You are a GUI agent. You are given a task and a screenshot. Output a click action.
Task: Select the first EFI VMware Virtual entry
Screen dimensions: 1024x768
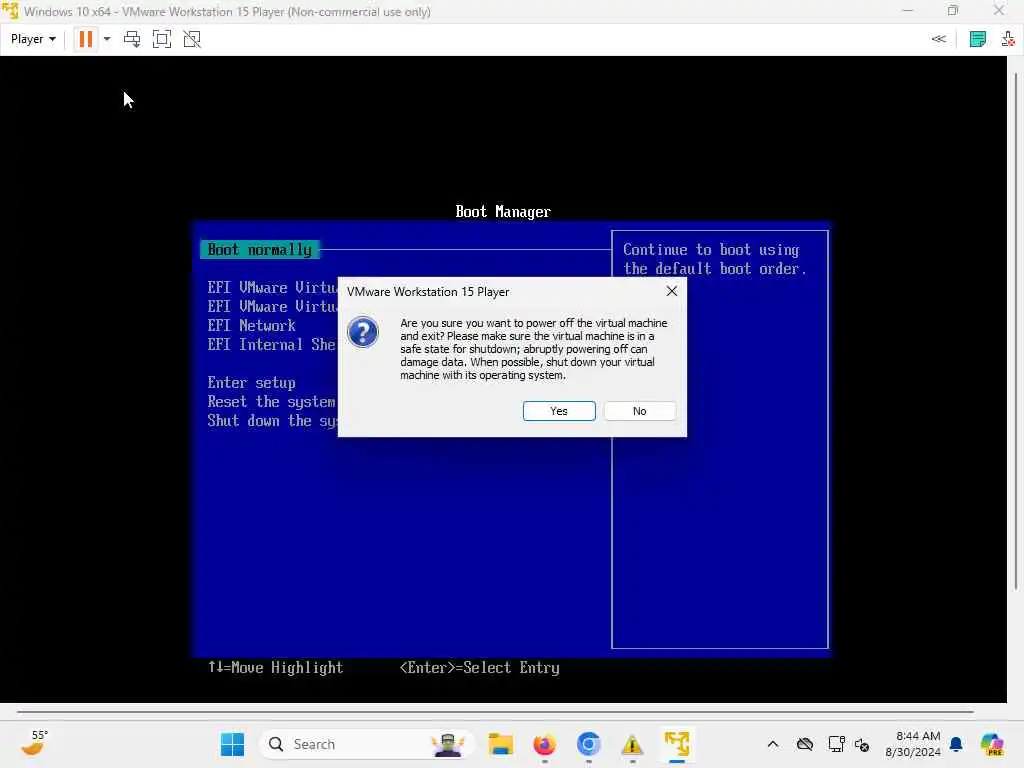pyautogui.click(x=272, y=287)
